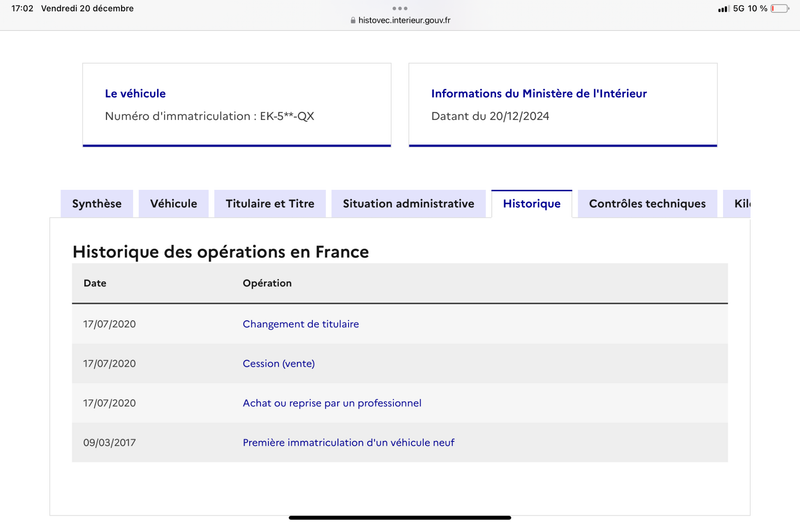This screenshot has width=800, height=525.
Task: Select the Historique tab
Action: click(x=532, y=204)
